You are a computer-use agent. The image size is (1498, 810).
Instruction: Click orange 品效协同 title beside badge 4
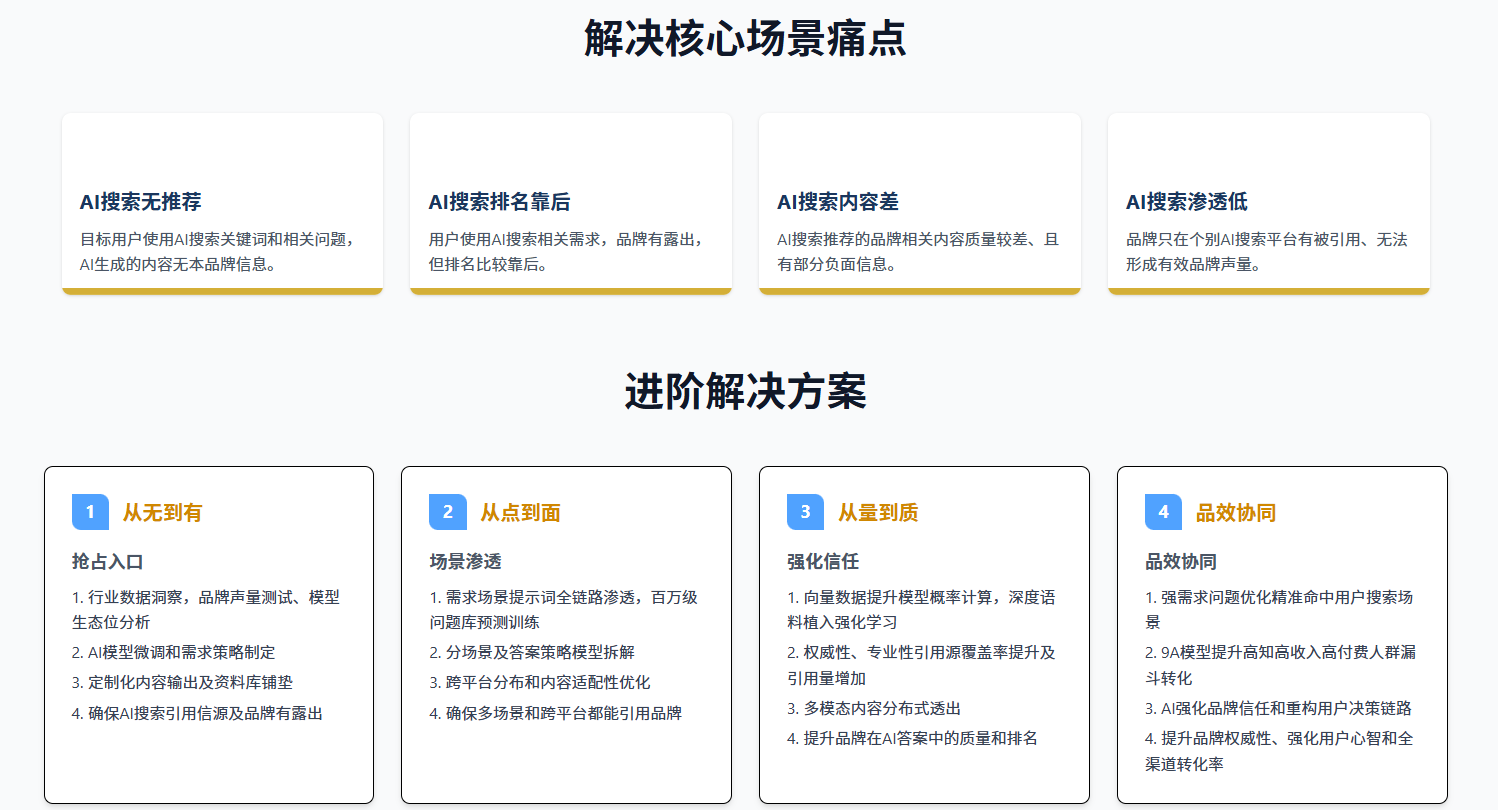coord(1236,513)
